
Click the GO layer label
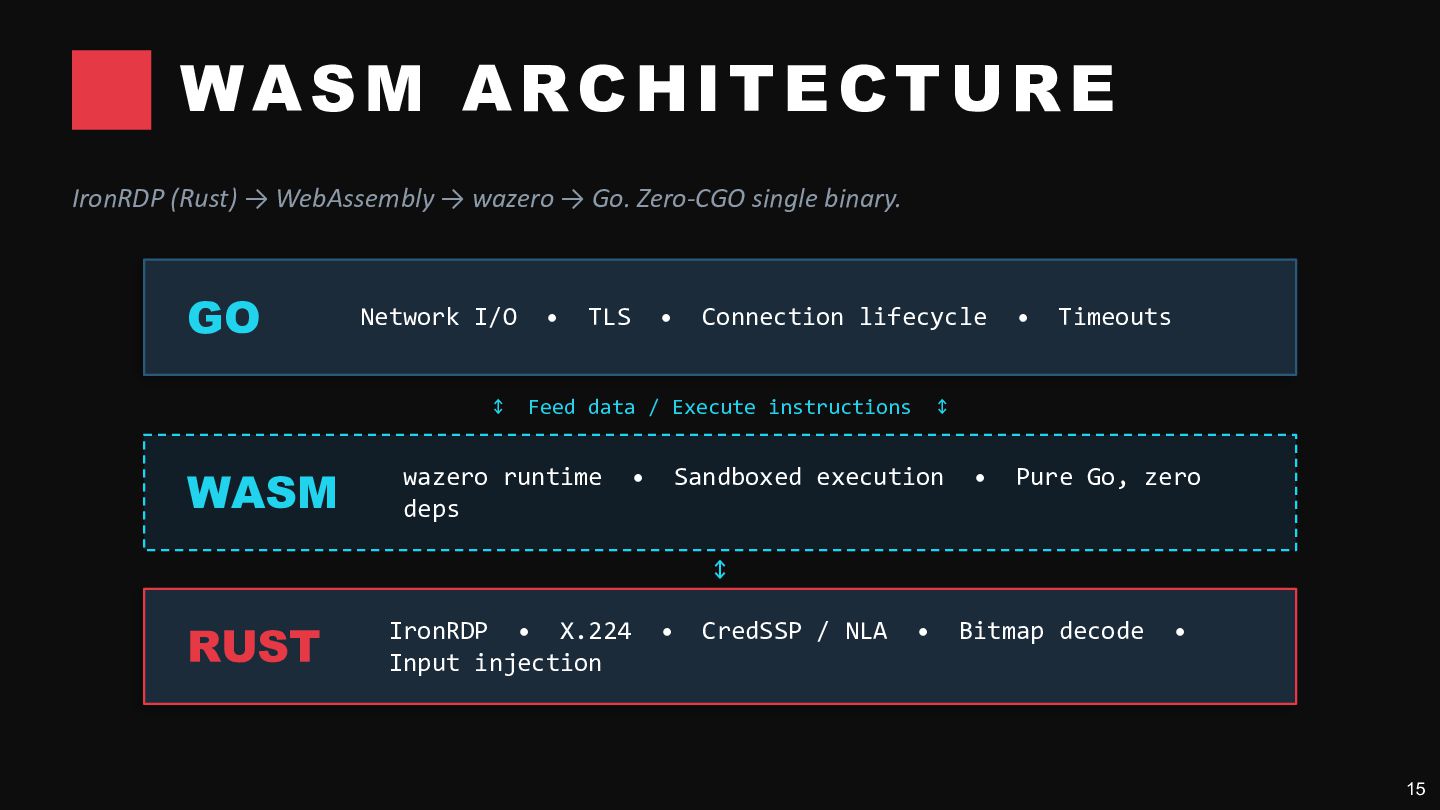coord(224,318)
